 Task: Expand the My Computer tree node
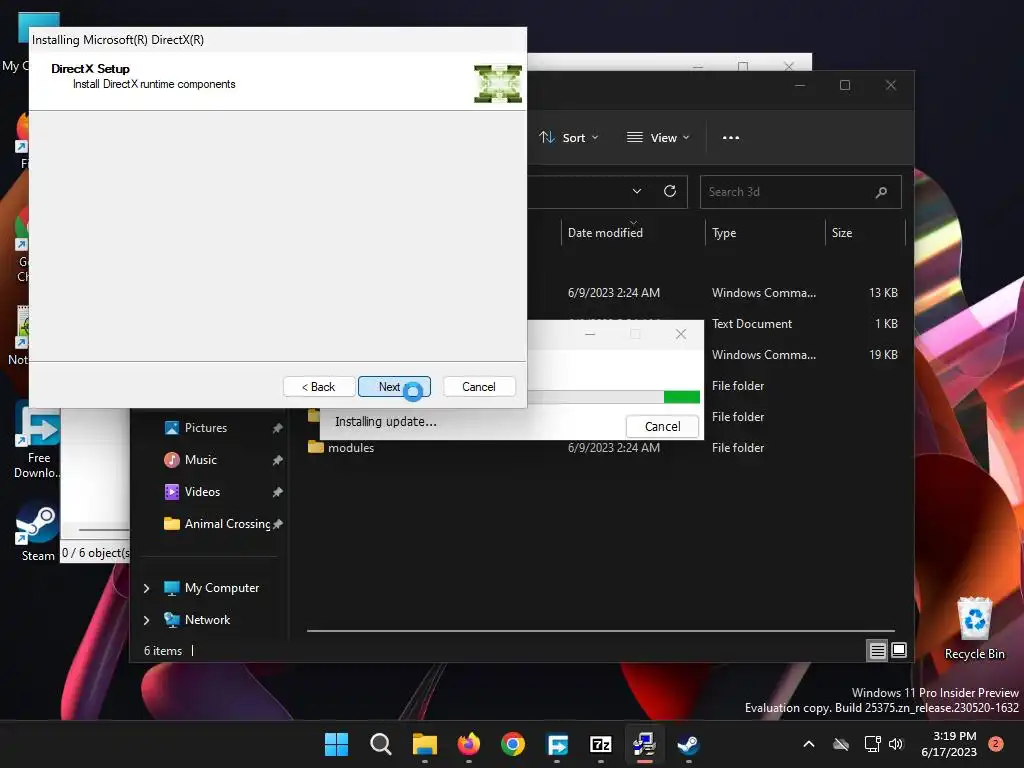[146, 588]
